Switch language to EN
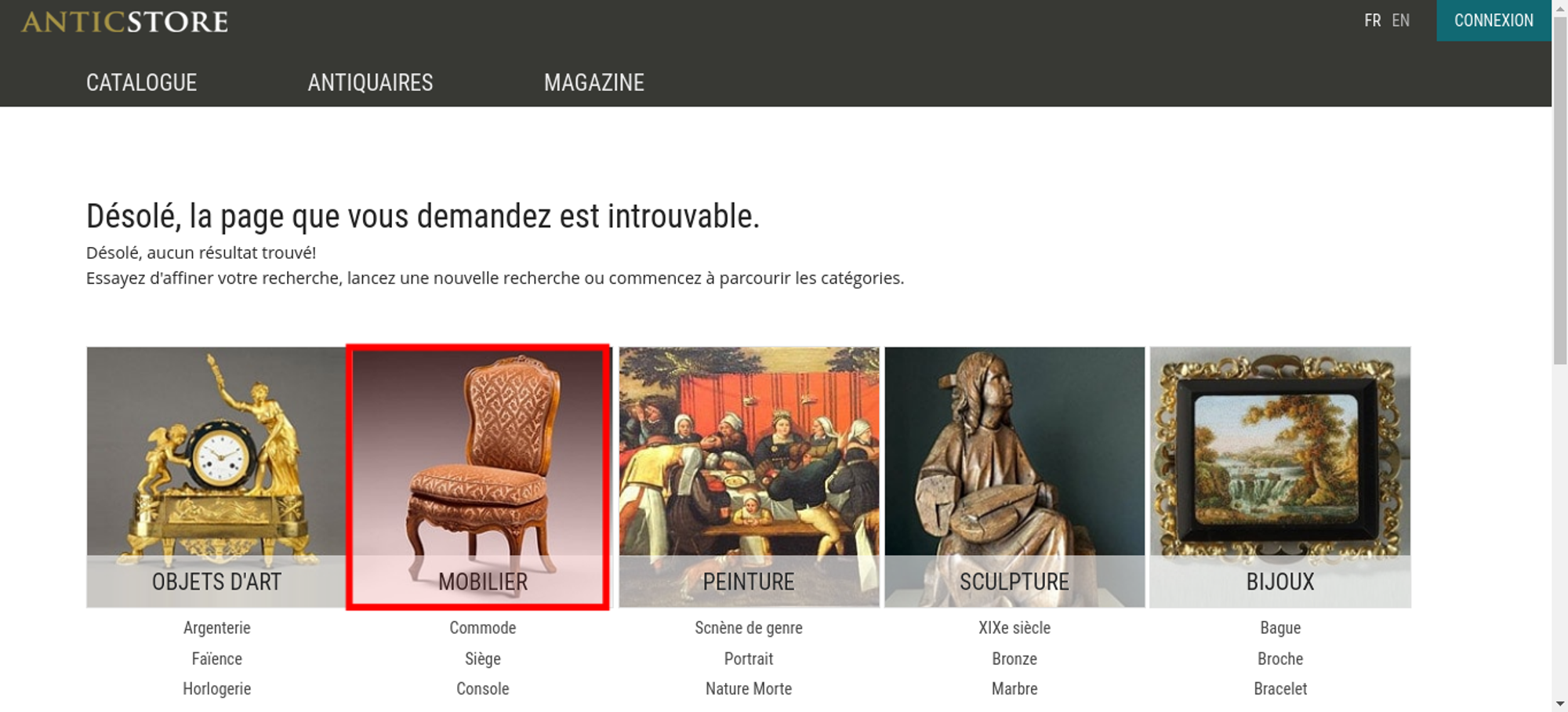 pyautogui.click(x=1400, y=20)
